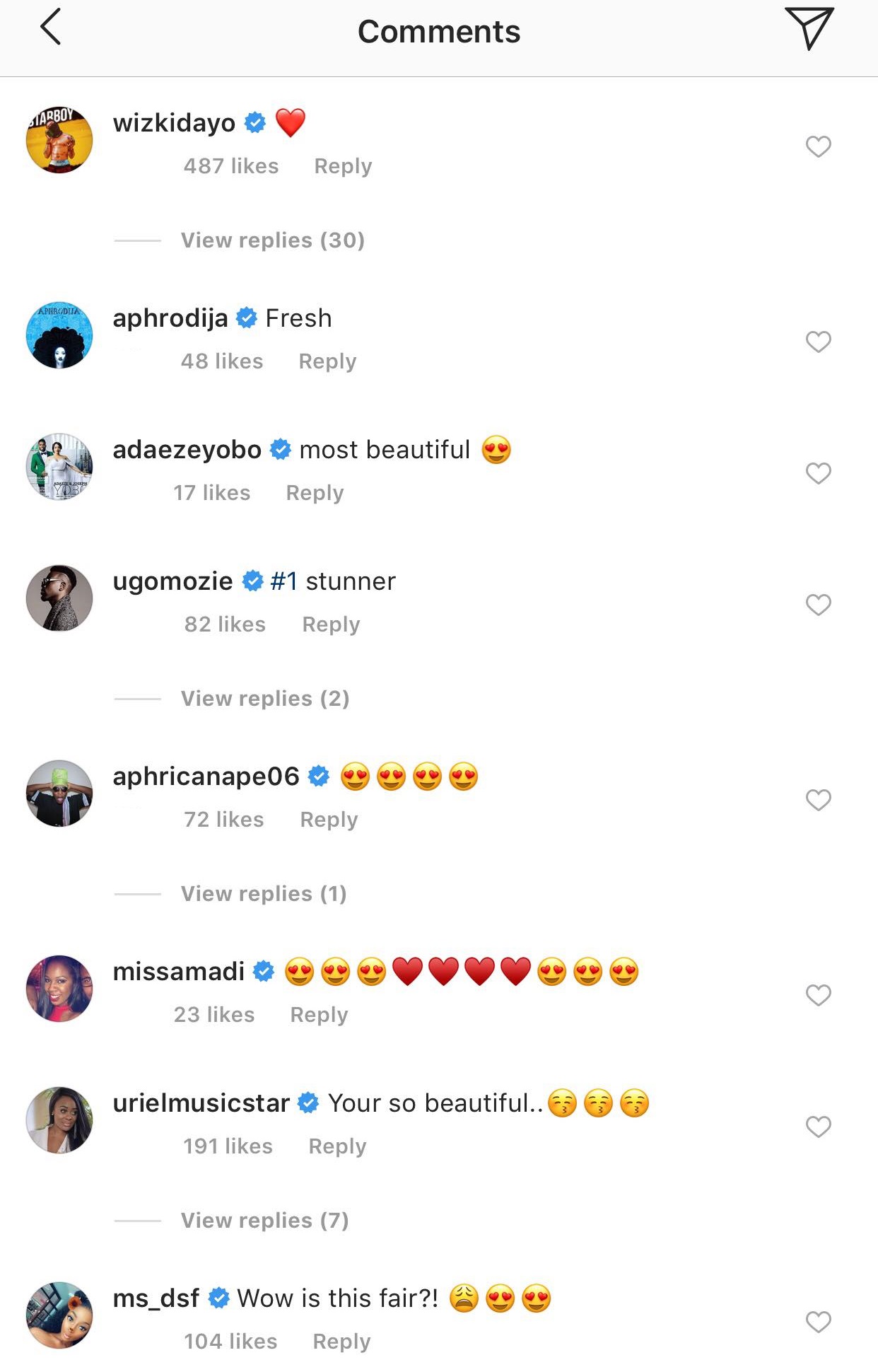Show the 7 replies under urielmusicstar
This screenshot has height=1372, width=878.
pyautogui.click(x=264, y=1221)
